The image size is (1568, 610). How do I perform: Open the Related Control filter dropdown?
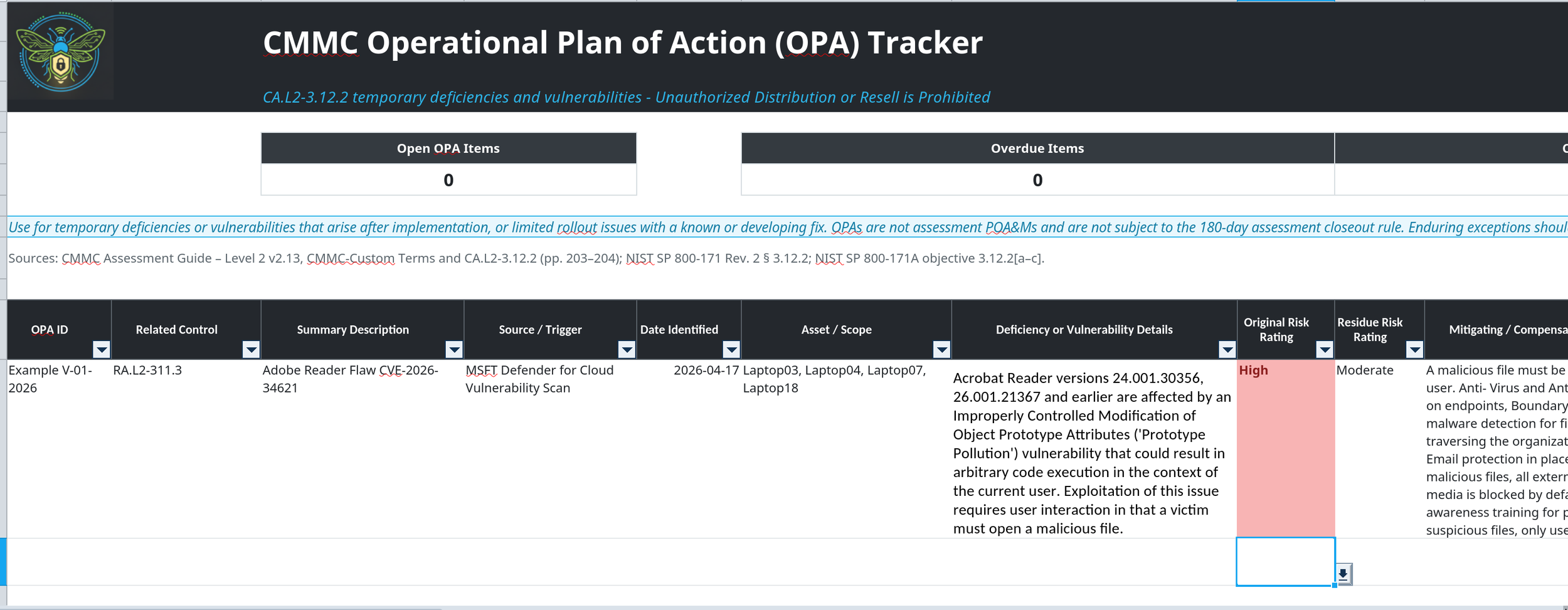point(251,349)
